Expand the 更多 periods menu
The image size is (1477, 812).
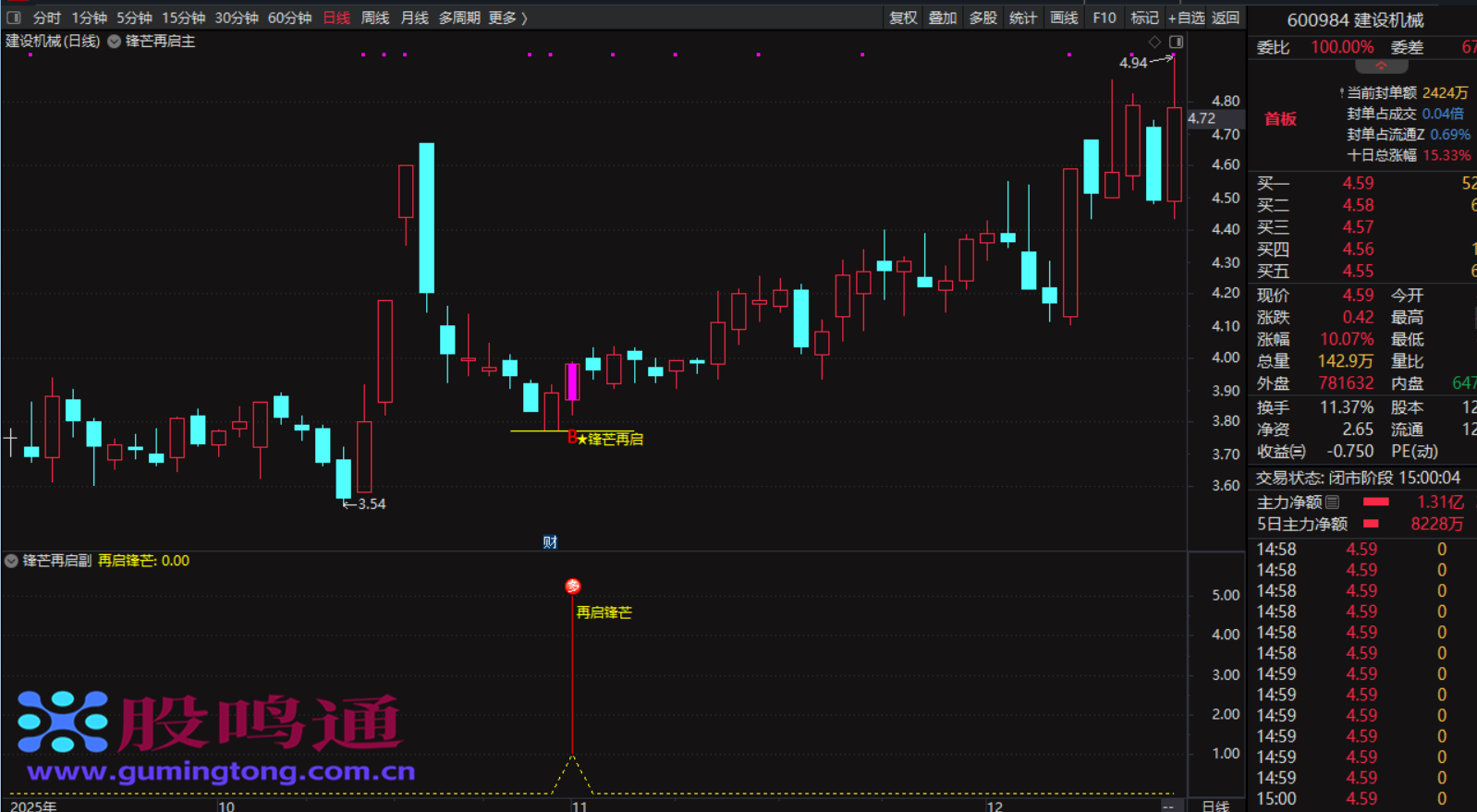coord(507,18)
